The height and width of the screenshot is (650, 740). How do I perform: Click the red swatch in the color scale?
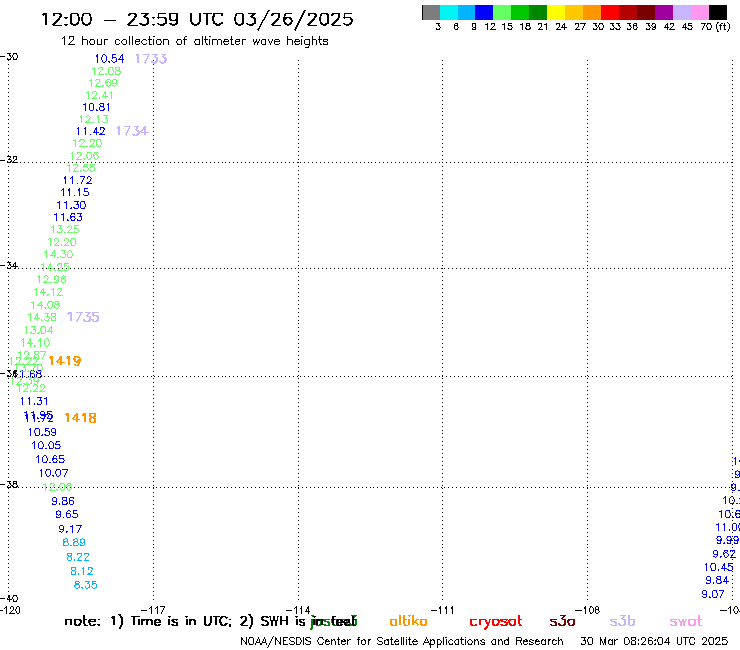tap(610, 12)
